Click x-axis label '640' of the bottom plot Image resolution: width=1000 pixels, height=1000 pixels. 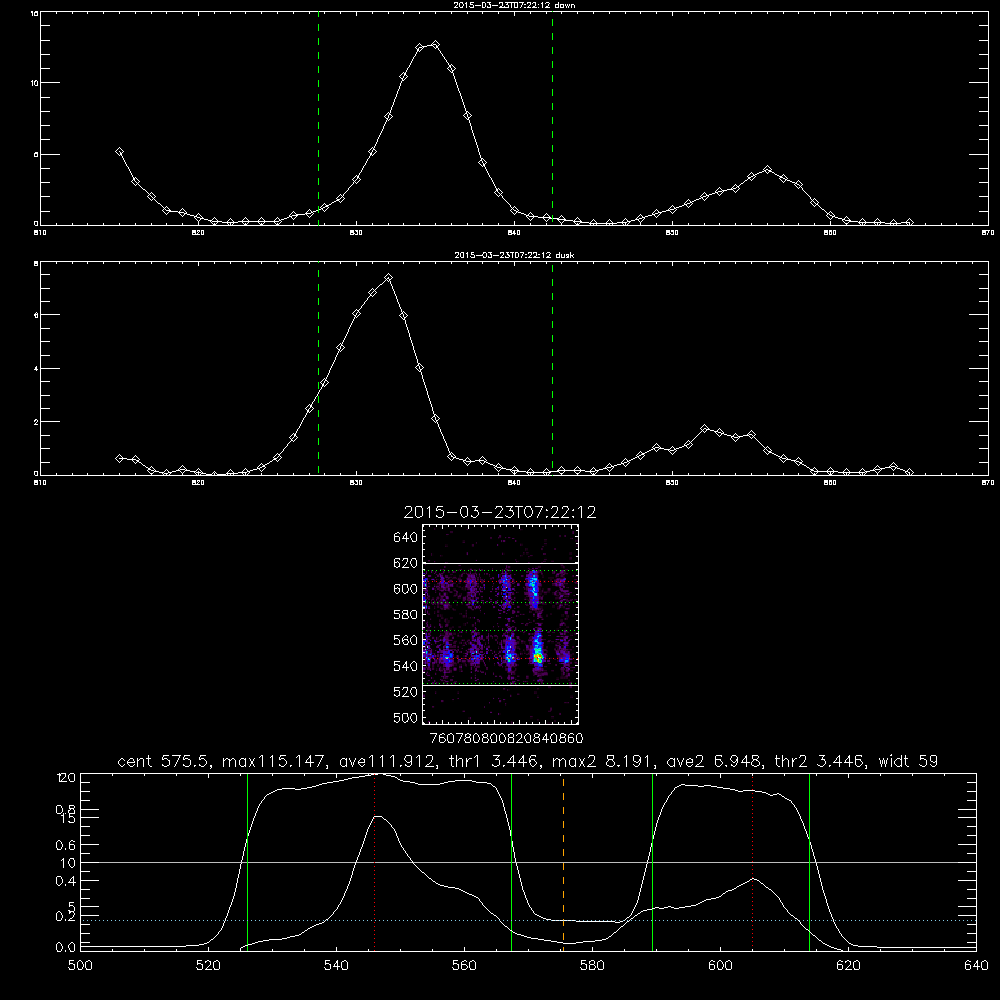976,966
